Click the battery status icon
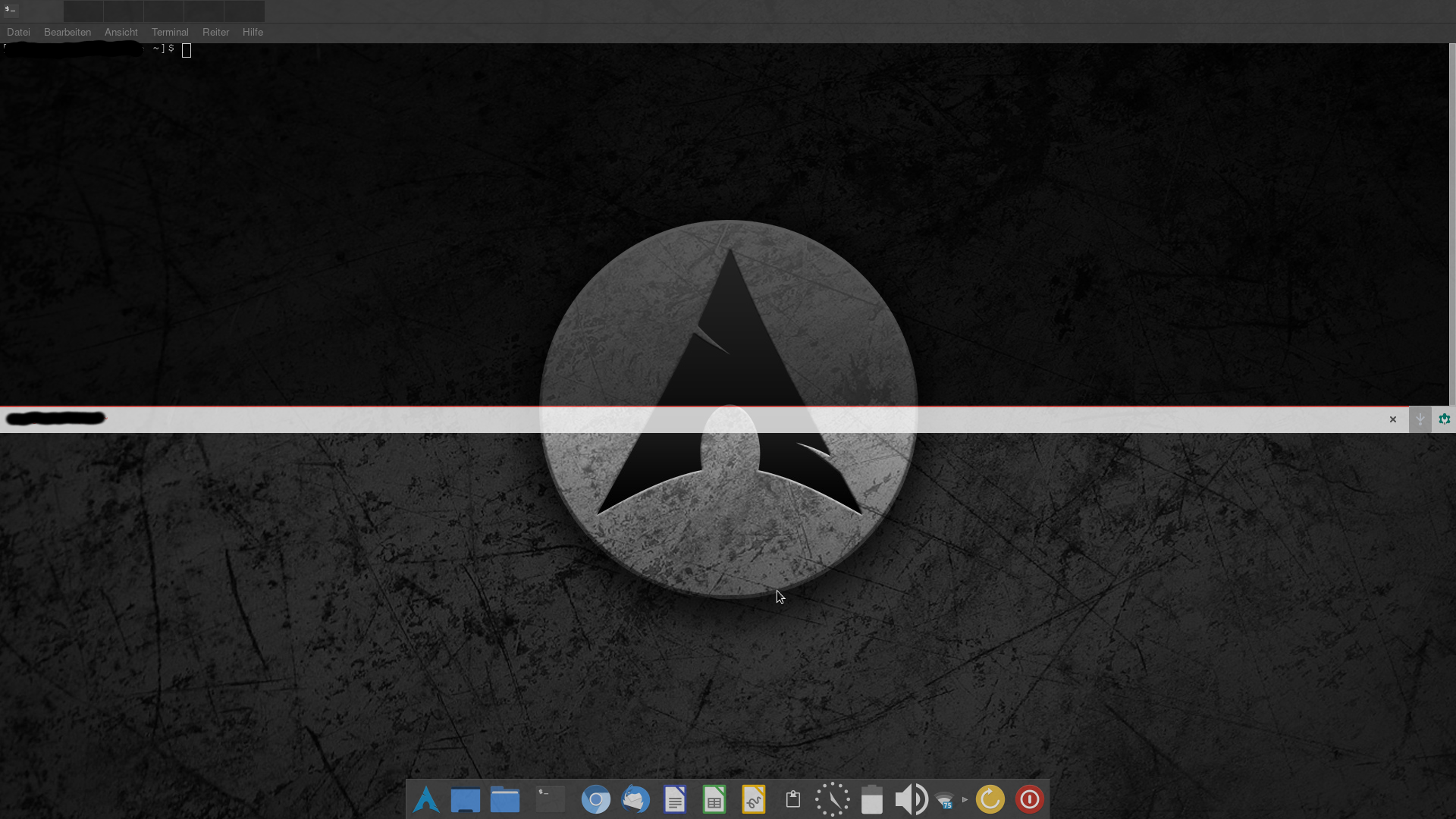 [872, 799]
